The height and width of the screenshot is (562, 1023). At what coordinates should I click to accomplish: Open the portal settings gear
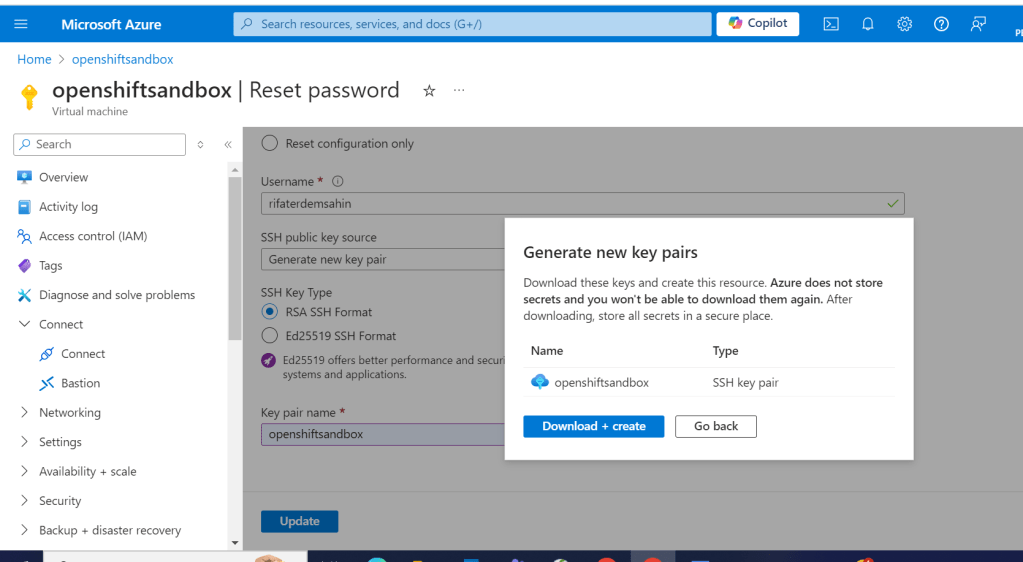tap(904, 24)
